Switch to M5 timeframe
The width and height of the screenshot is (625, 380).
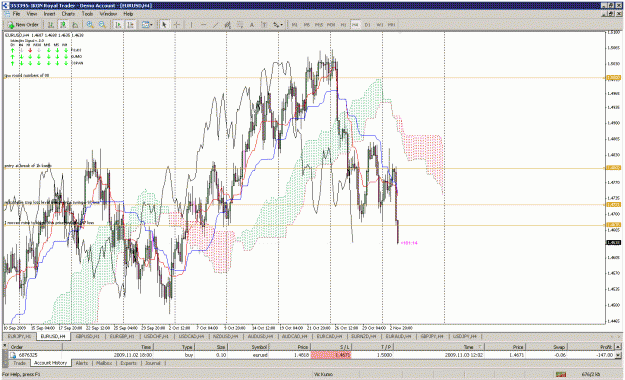[x=307, y=25]
